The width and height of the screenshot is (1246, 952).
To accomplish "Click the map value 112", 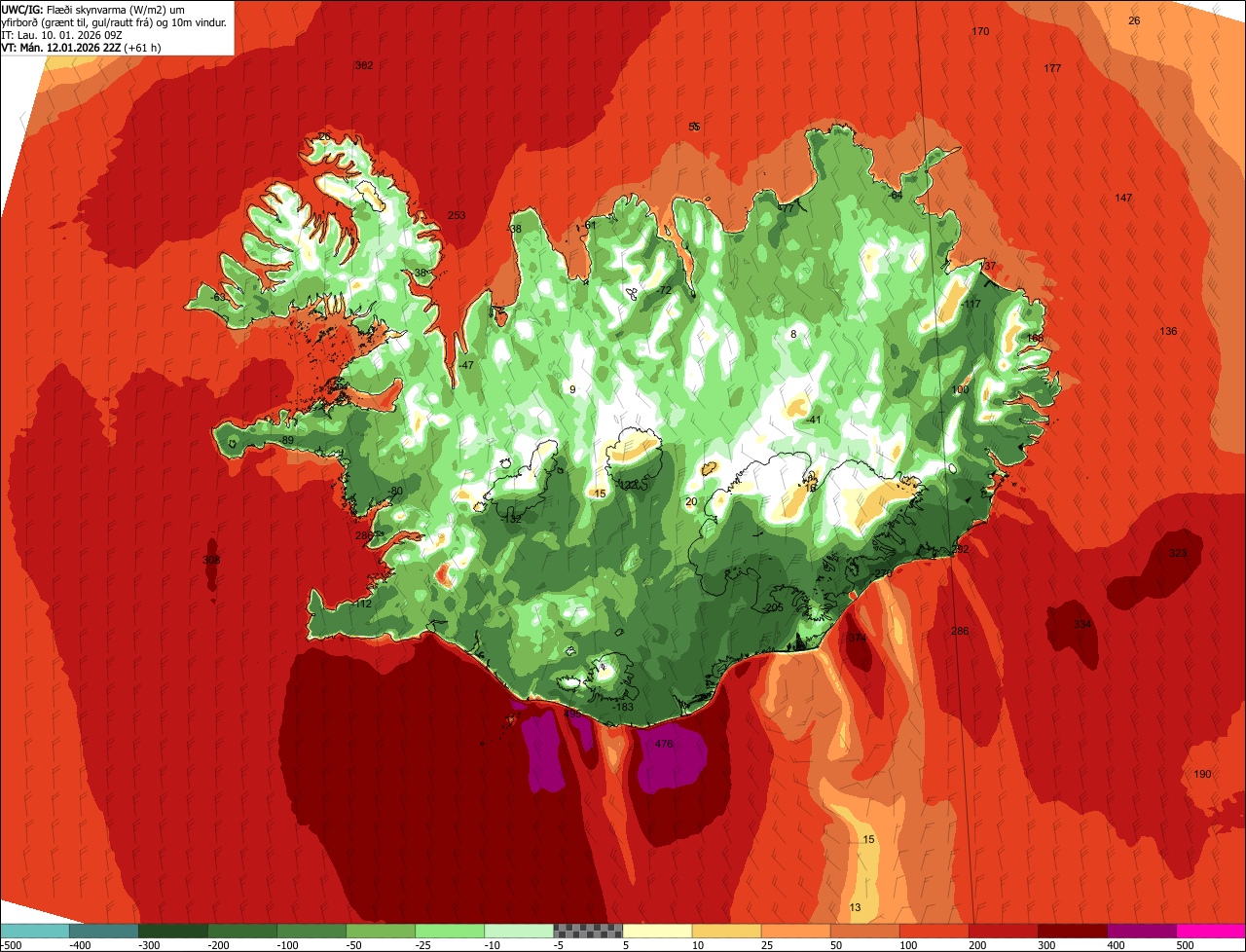I will [x=362, y=604].
